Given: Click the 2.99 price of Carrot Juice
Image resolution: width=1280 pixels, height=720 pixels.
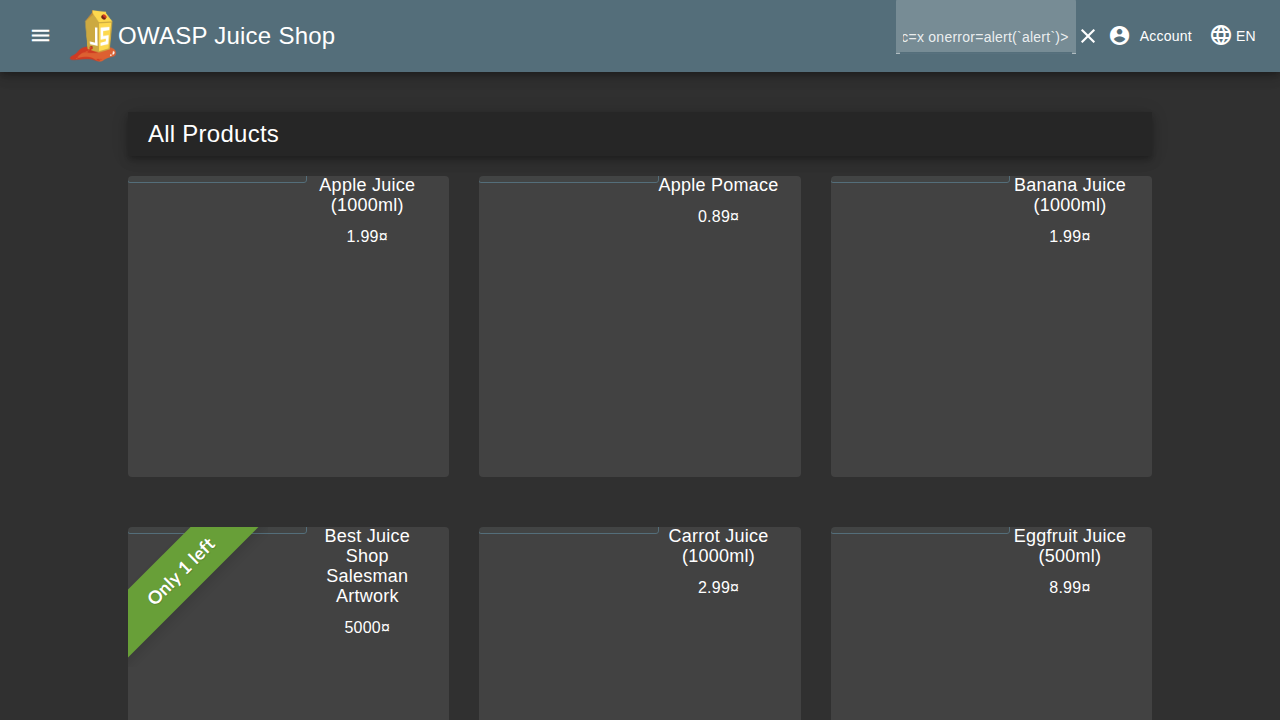Looking at the screenshot, I should tap(718, 588).
